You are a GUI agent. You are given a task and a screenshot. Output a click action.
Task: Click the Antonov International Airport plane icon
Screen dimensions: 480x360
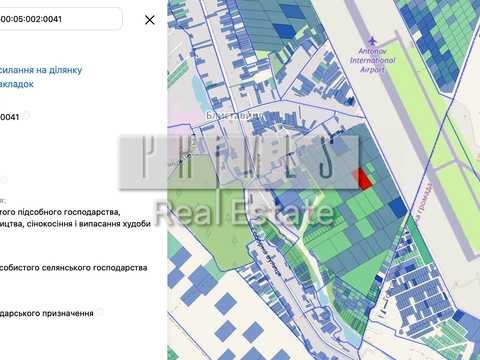[372, 41]
